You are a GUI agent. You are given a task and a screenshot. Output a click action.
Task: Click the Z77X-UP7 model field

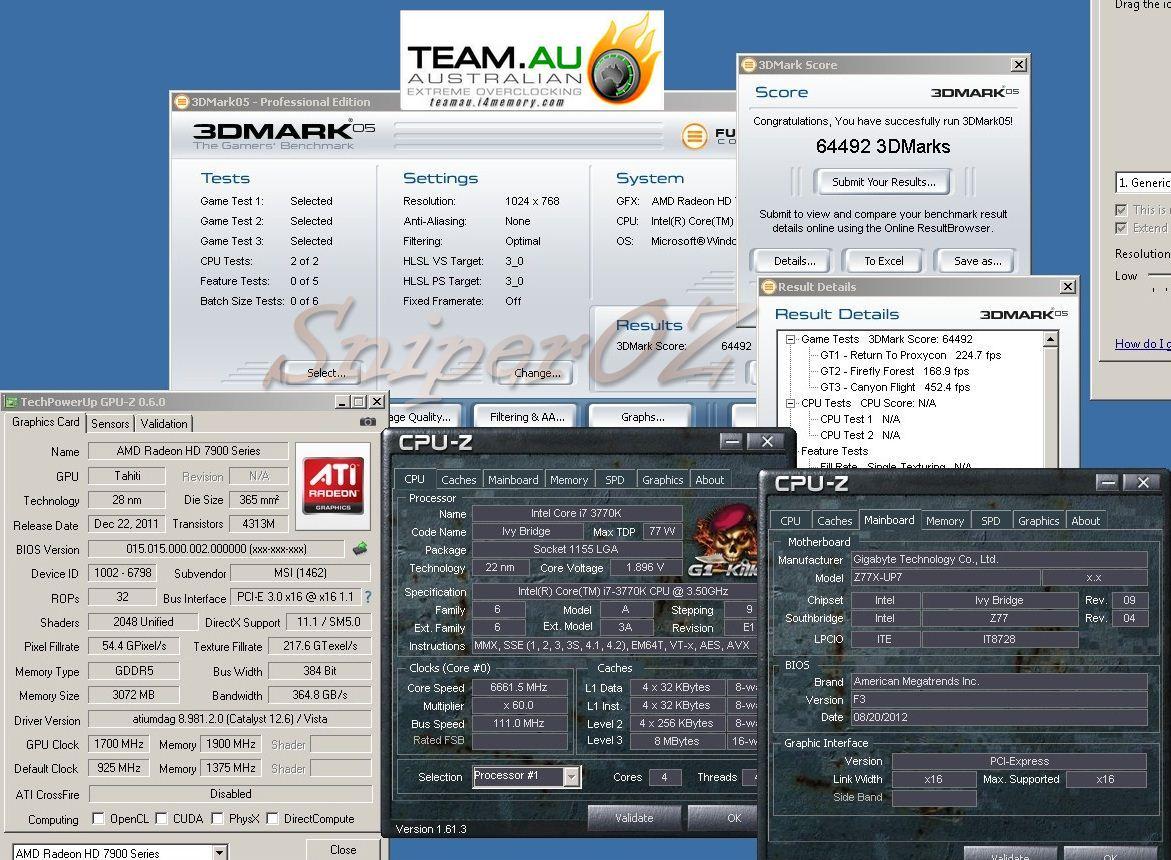click(945, 577)
